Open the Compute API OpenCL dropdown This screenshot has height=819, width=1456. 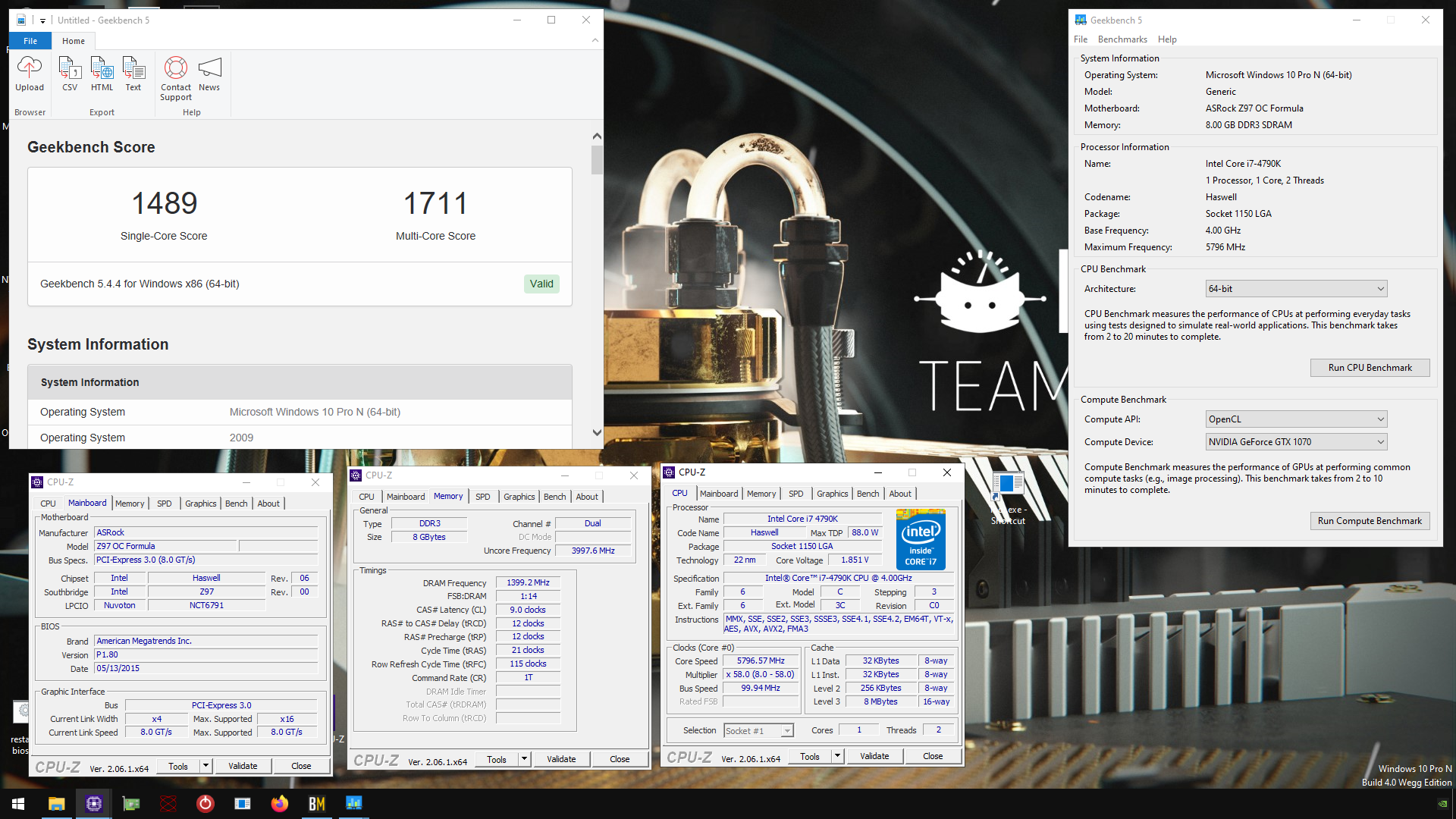tap(1297, 419)
